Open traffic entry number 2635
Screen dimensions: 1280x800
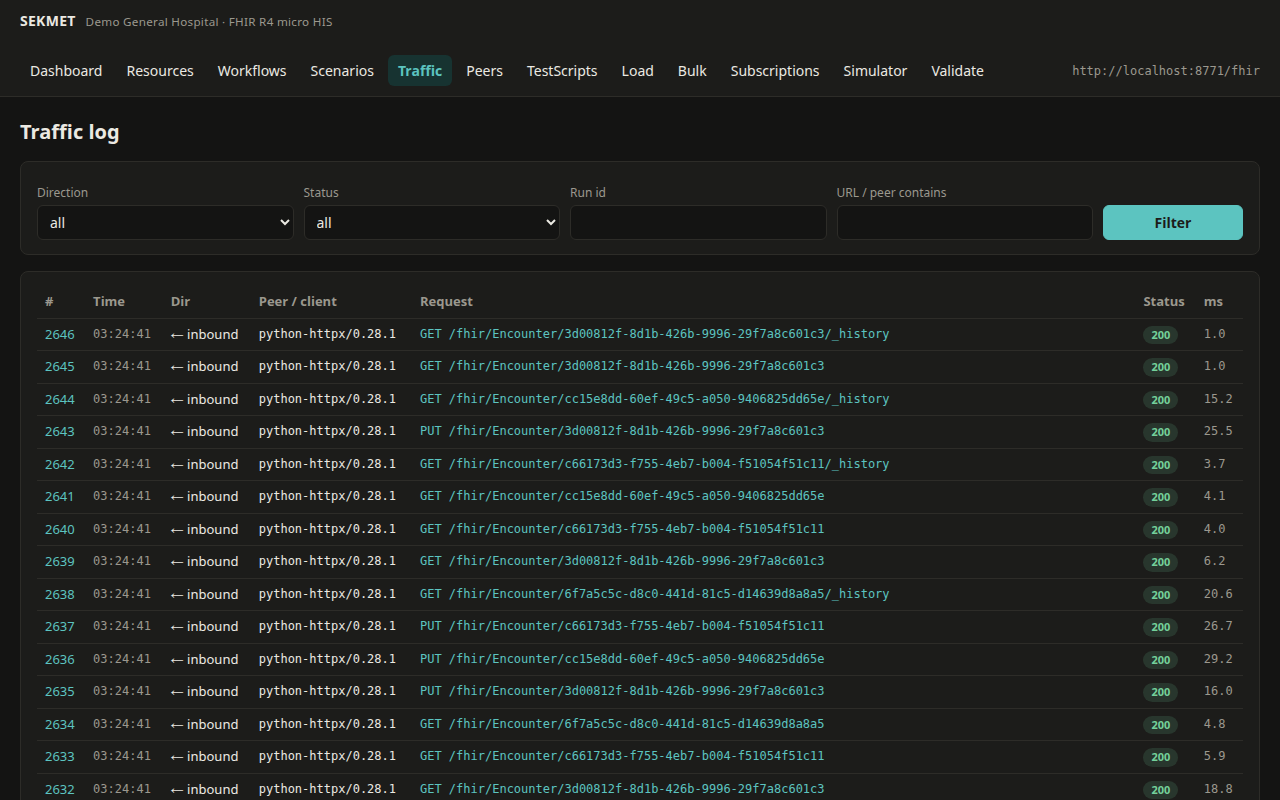pos(60,691)
